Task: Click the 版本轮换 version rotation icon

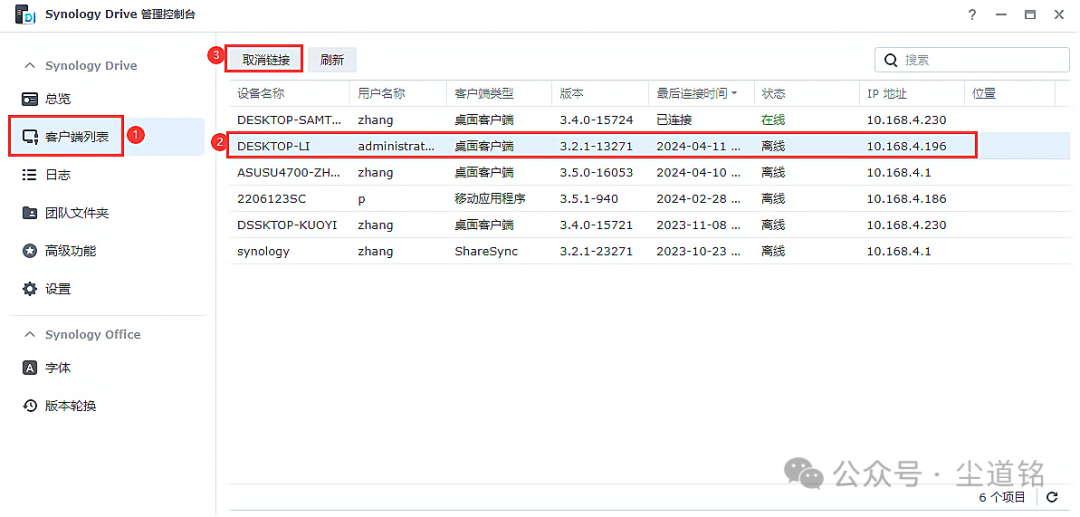Action: pos(30,406)
